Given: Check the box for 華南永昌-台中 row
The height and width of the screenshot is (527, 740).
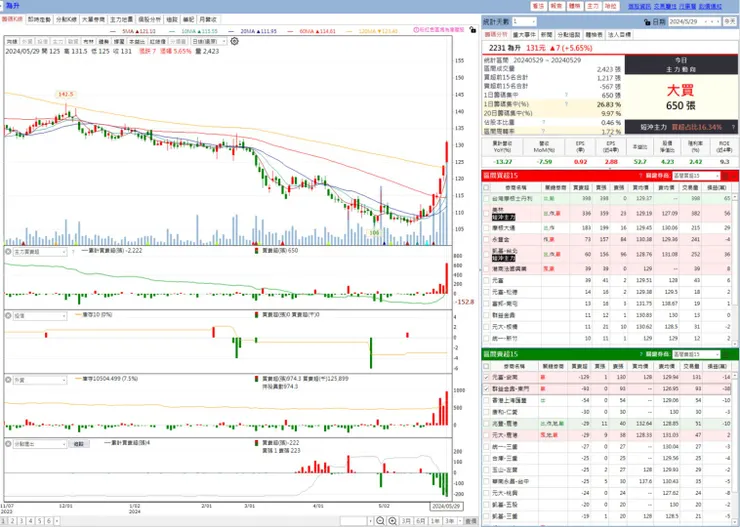Looking at the screenshot, I should (x=486, y=482).
